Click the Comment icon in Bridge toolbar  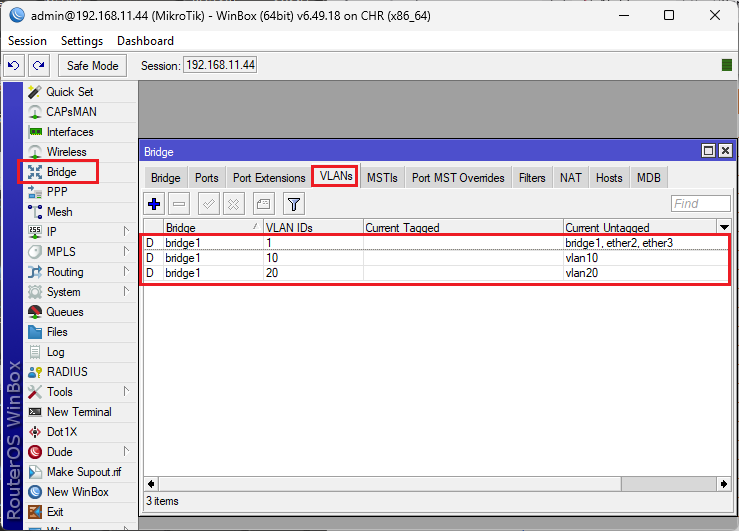(263, 204)
